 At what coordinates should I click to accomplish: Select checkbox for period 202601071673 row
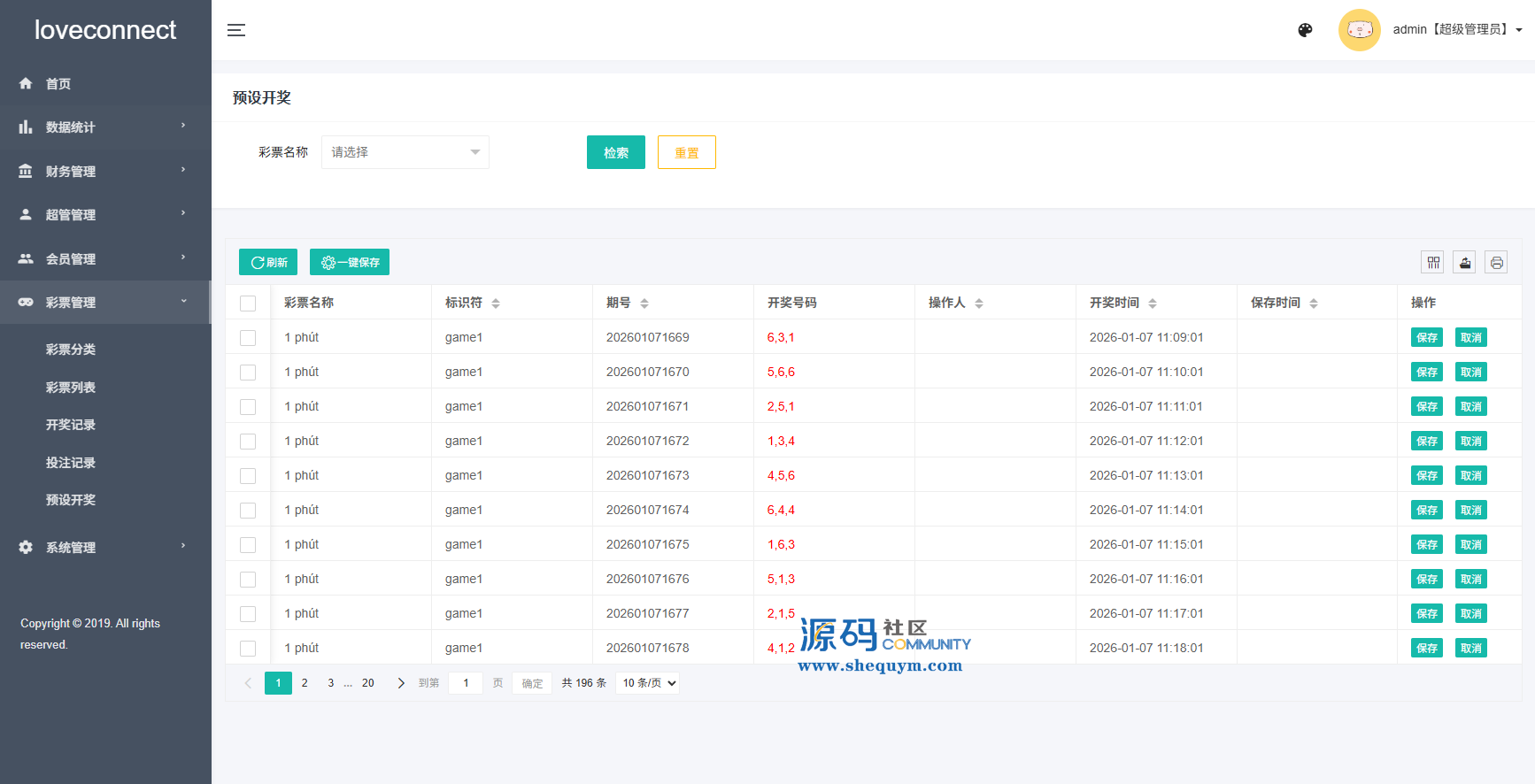[x=248, y=476]
